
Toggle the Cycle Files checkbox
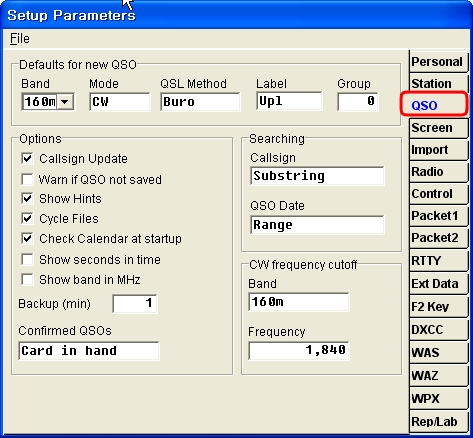coord(27,219)
